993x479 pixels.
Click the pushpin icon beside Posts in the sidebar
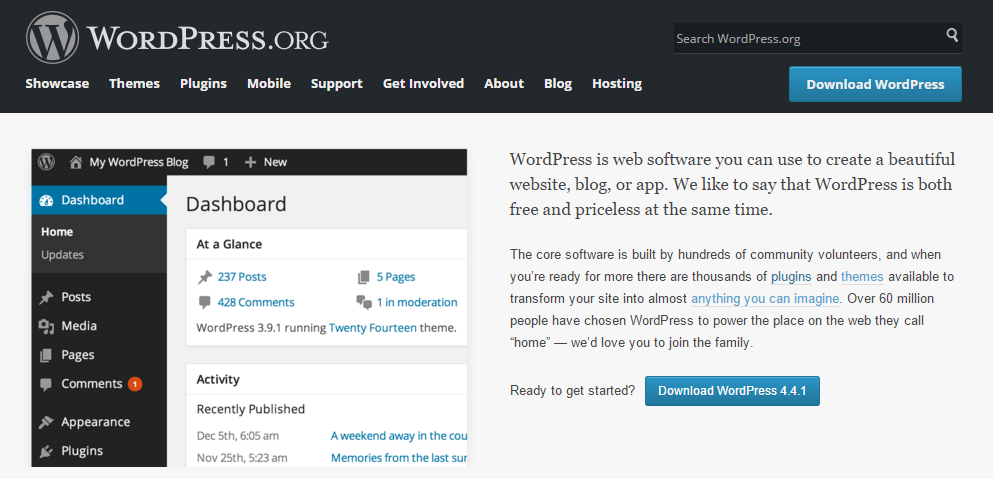(x=46, y=297)
